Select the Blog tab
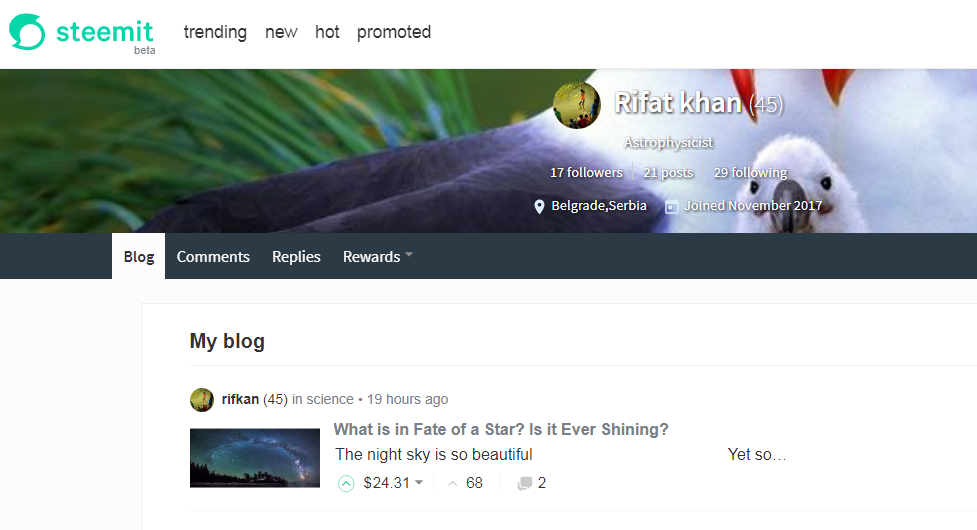The width and height of the screenshot is (977, 530). (x=139, y=256)
